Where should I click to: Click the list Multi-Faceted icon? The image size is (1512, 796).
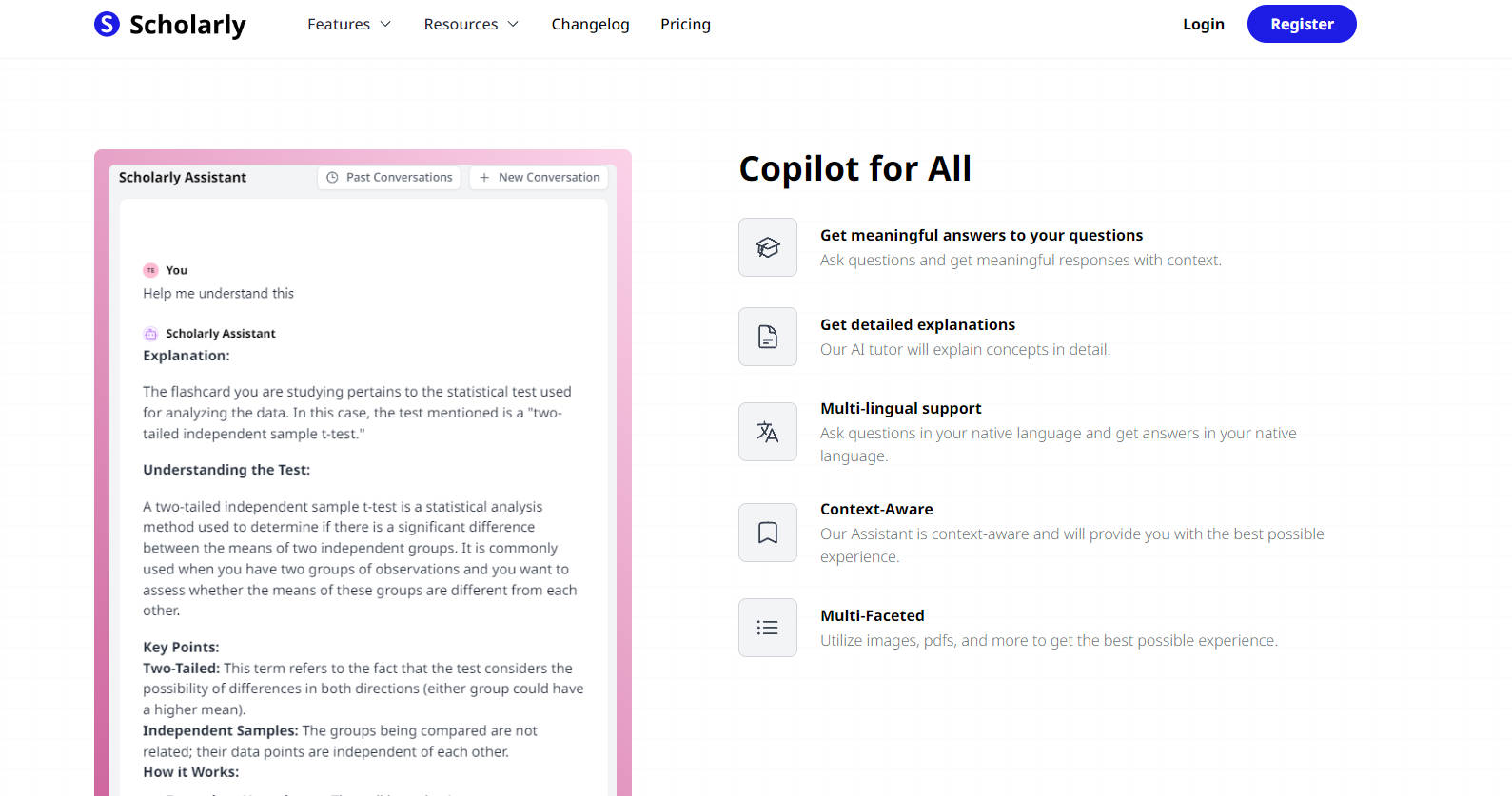click(x=767, y=628)
